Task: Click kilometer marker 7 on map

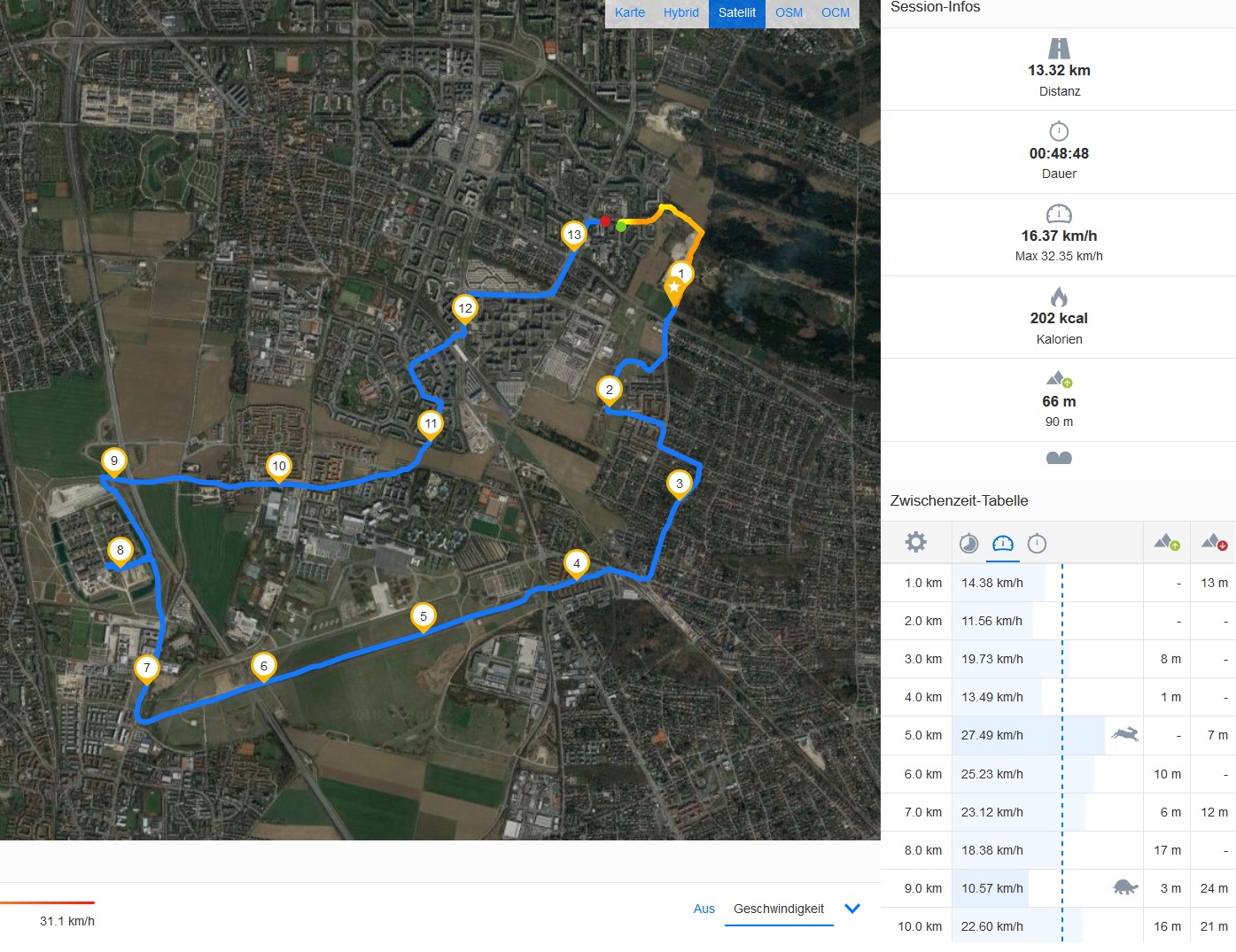Action: [147, 669]
